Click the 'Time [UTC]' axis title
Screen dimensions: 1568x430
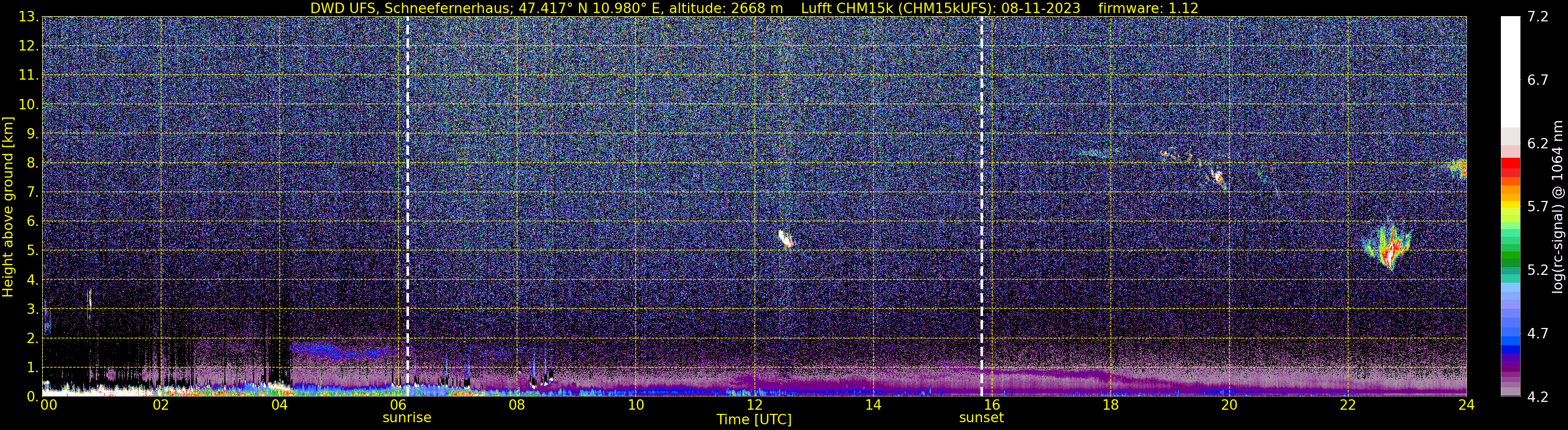pyautogui.click(x=754, y=420)
